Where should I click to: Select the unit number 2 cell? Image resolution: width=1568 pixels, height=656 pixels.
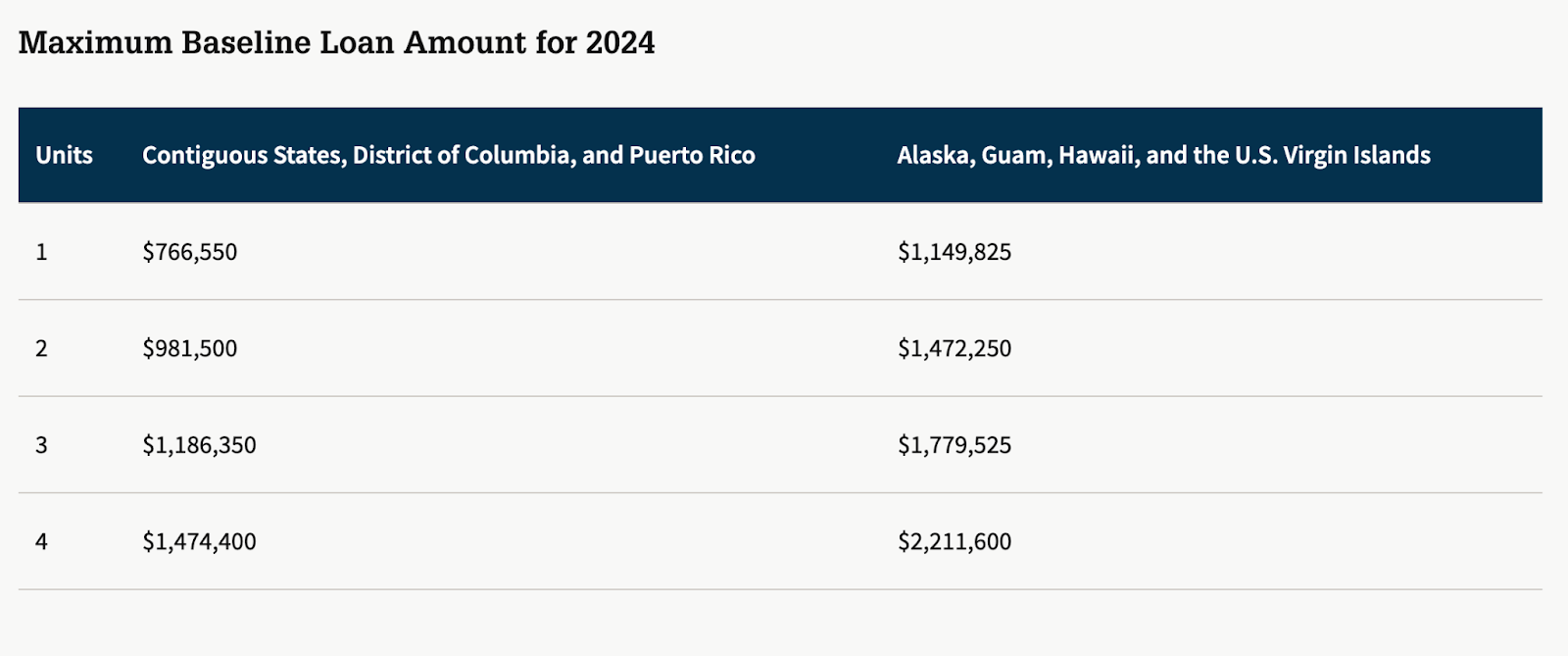pyautogui.click(x=41, y=348)
